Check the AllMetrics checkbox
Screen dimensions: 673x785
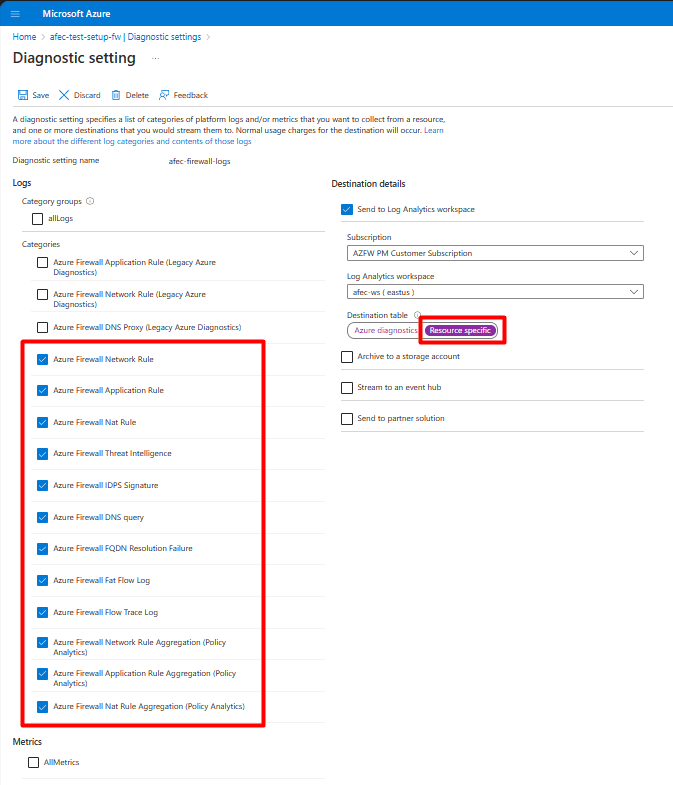[x=34, y=762]
